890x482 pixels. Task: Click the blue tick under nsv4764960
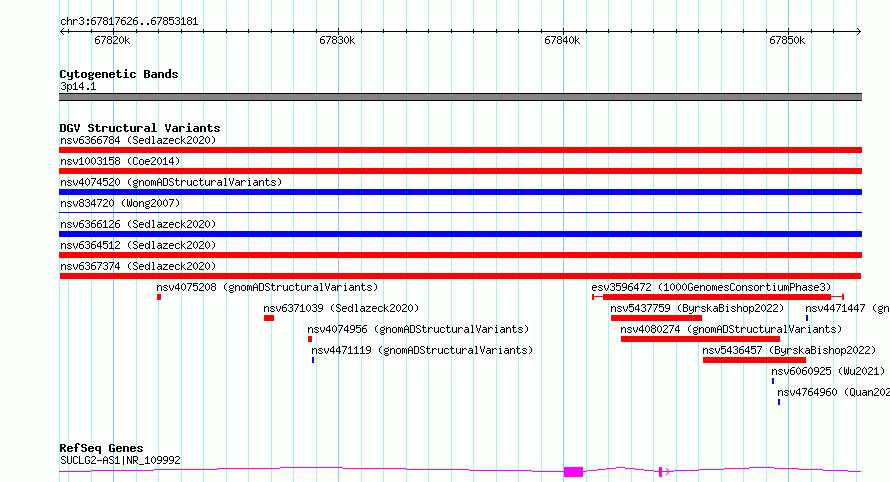779,402
